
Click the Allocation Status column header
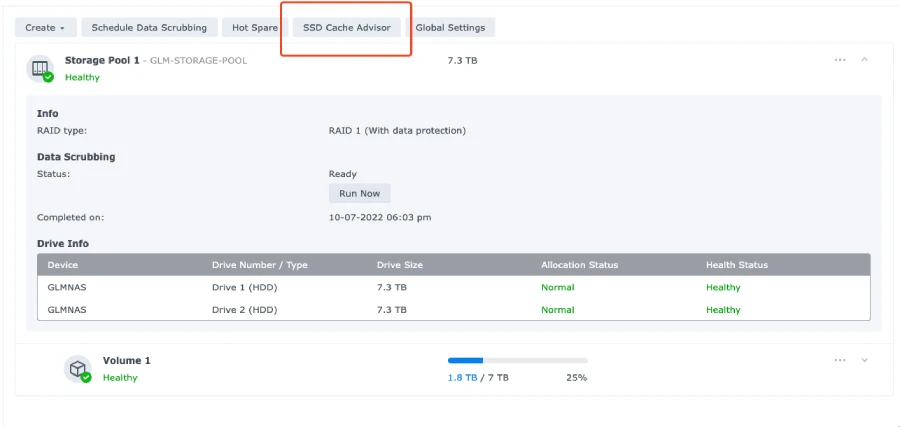click(x=579, y=265)
